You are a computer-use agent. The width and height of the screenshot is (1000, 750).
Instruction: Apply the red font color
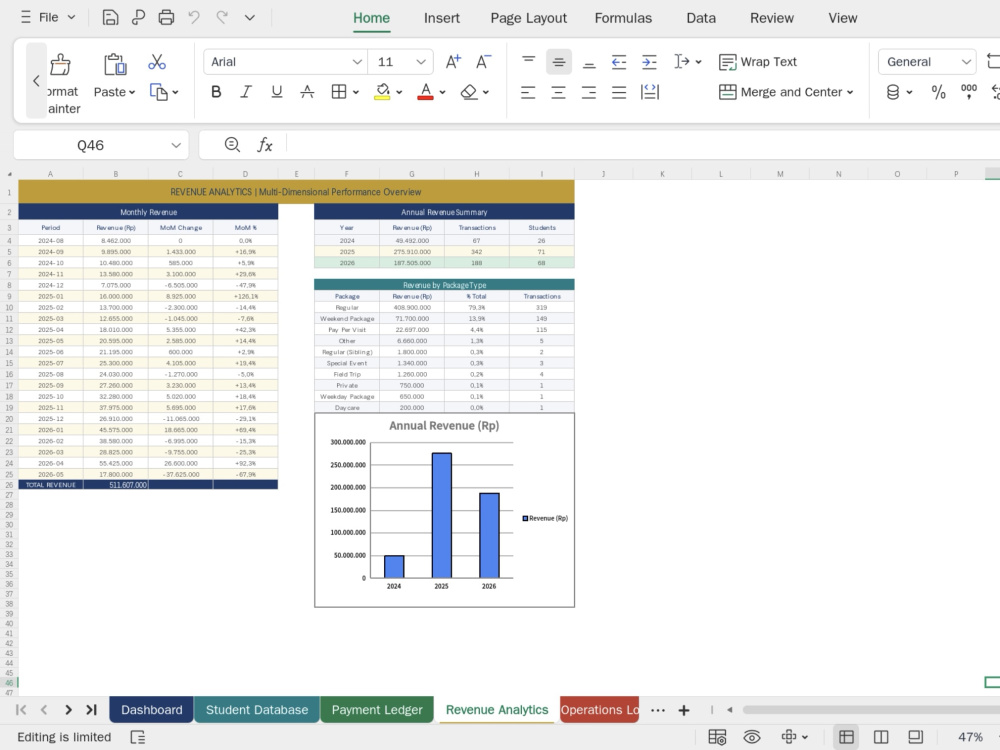[425, 92]
